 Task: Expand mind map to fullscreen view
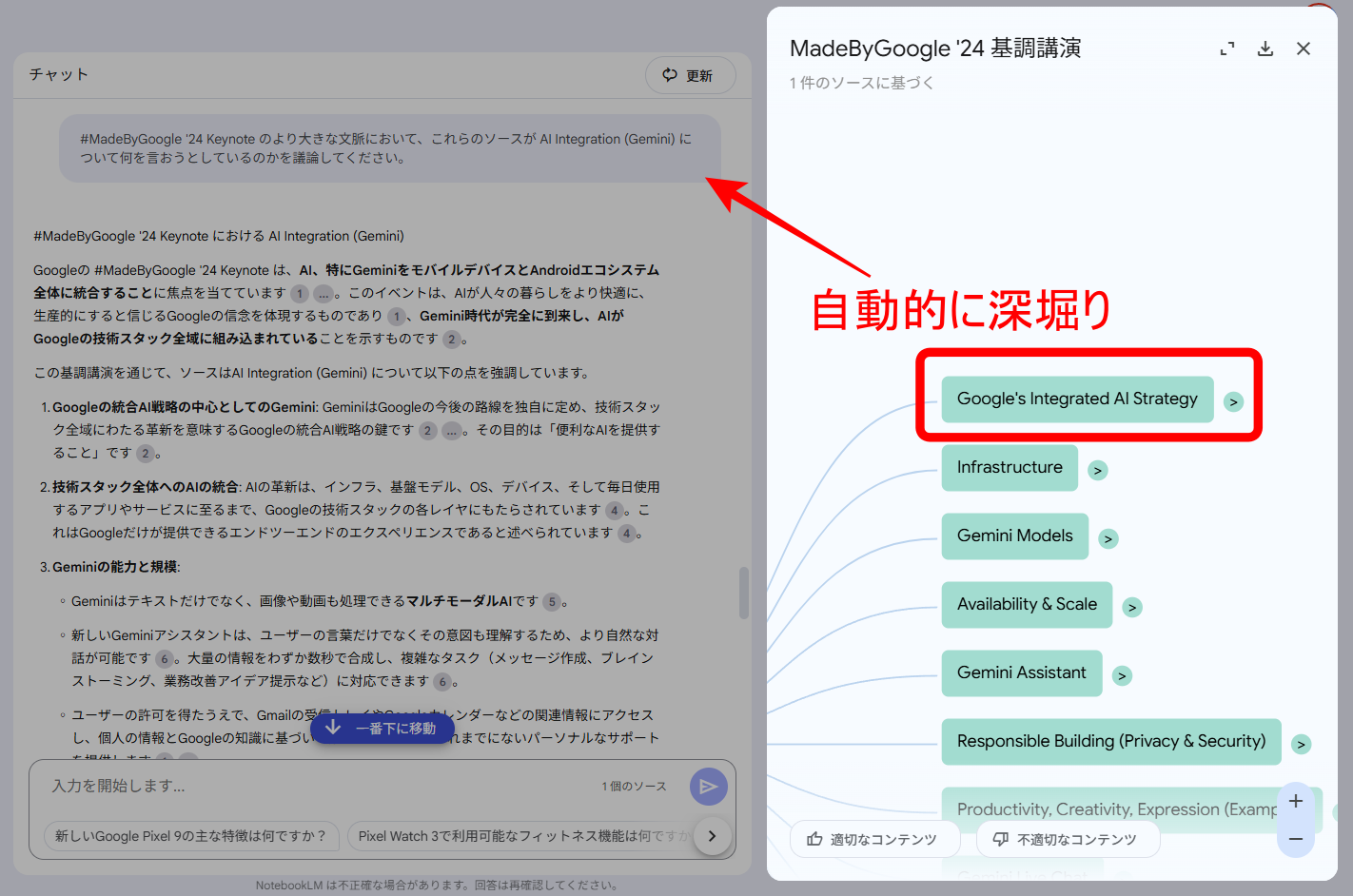[x=1227, y=49]
